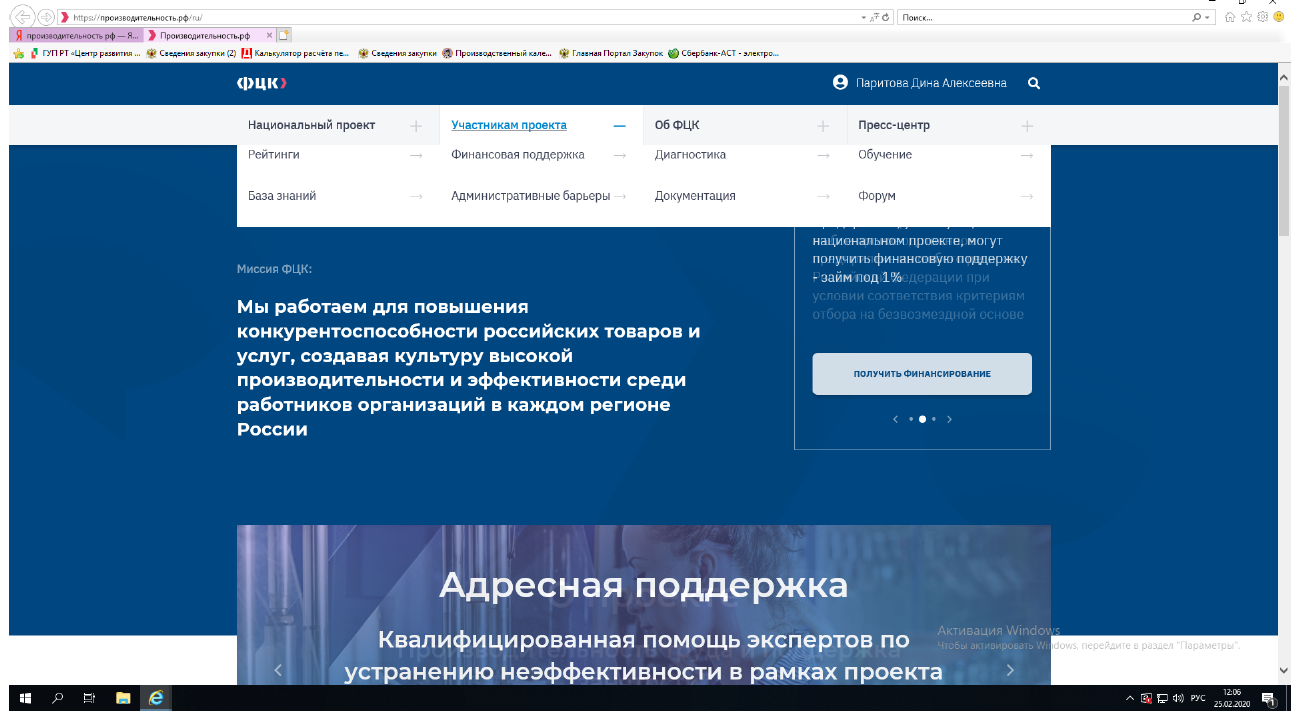This screenshot has width=1301, height=719.
Task: Click the Windows Start button
Action: 25,698
